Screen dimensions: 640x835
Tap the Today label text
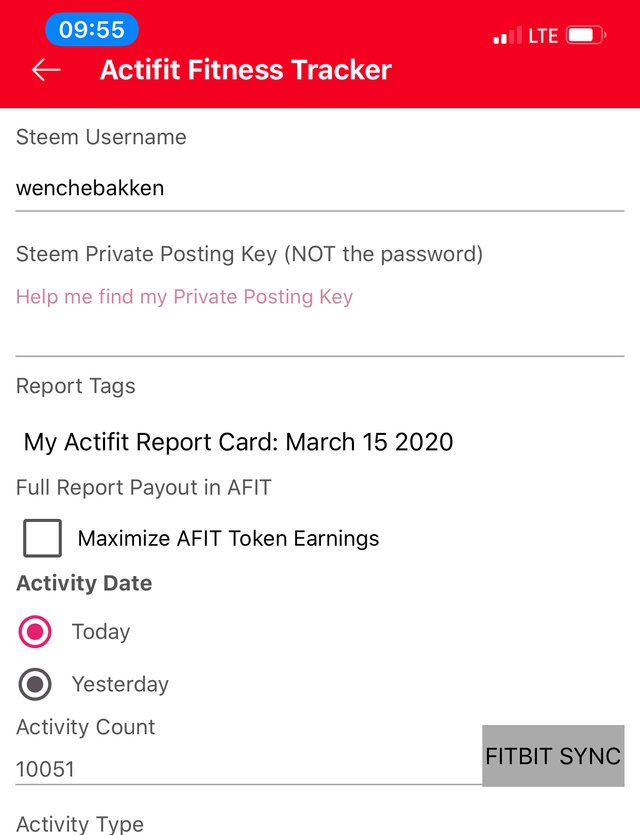(x=101, y=632)
